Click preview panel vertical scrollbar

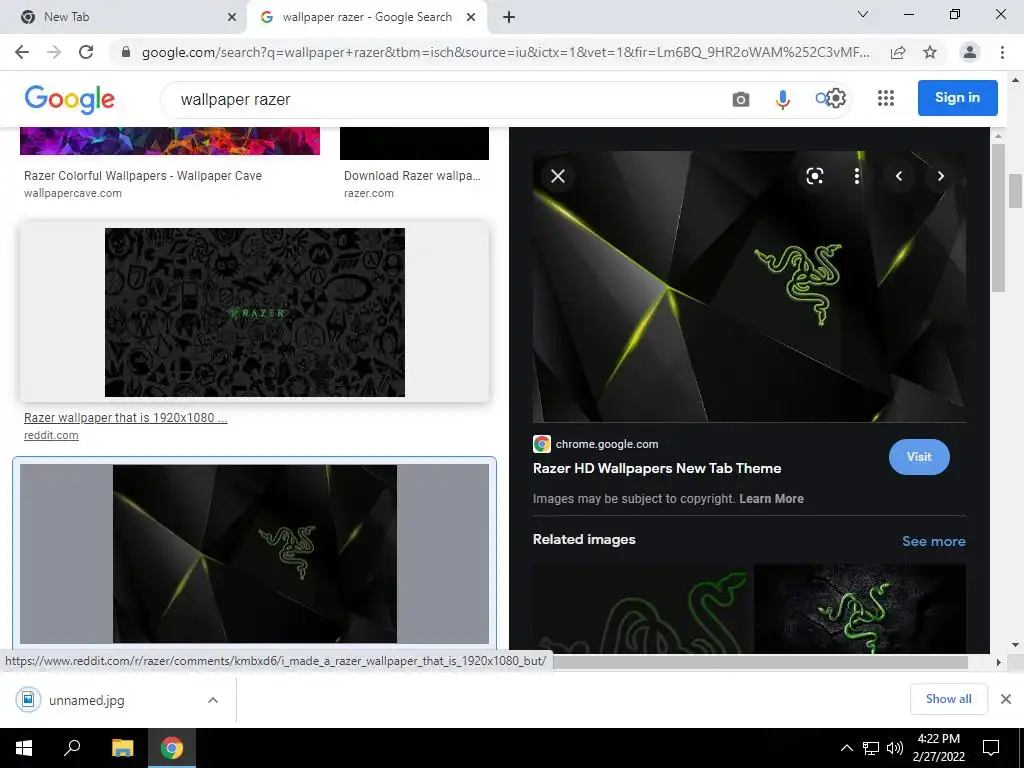click(998, 218)
